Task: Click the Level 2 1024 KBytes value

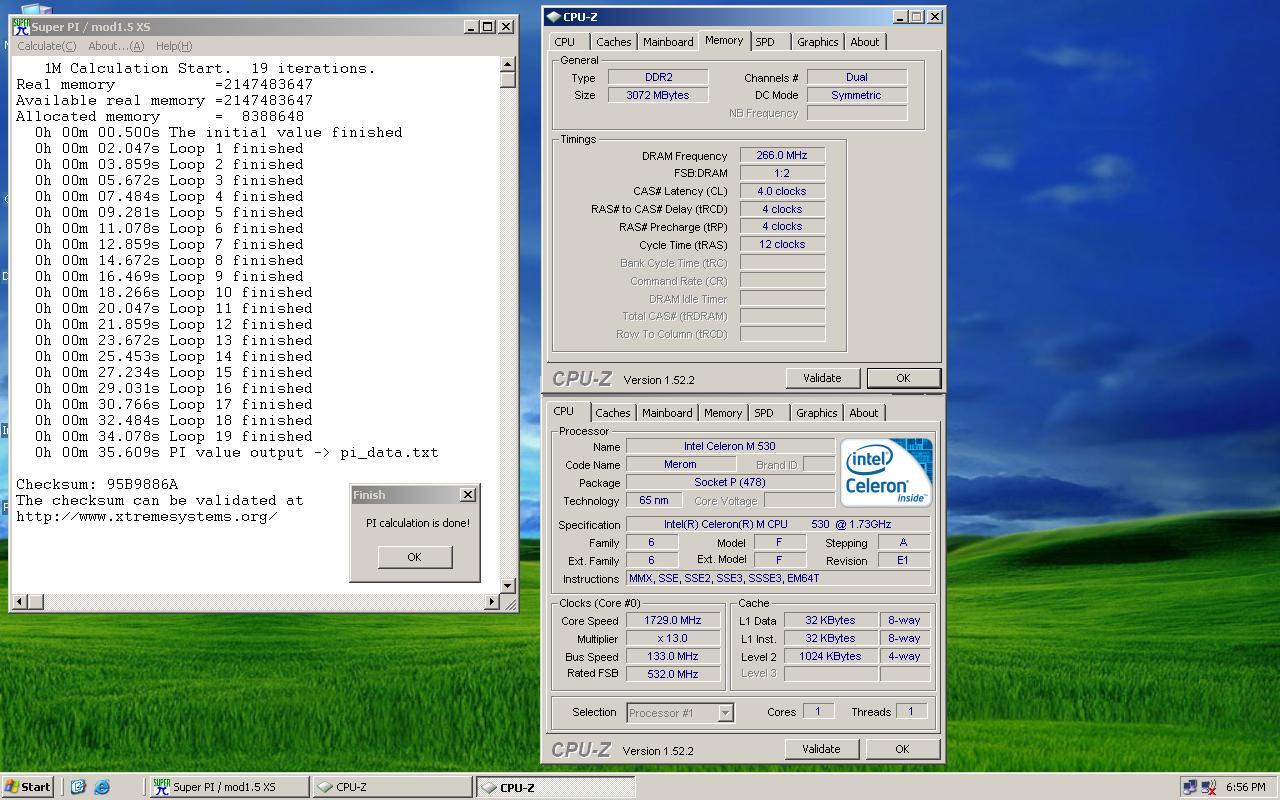Action: tap(830, 656)
